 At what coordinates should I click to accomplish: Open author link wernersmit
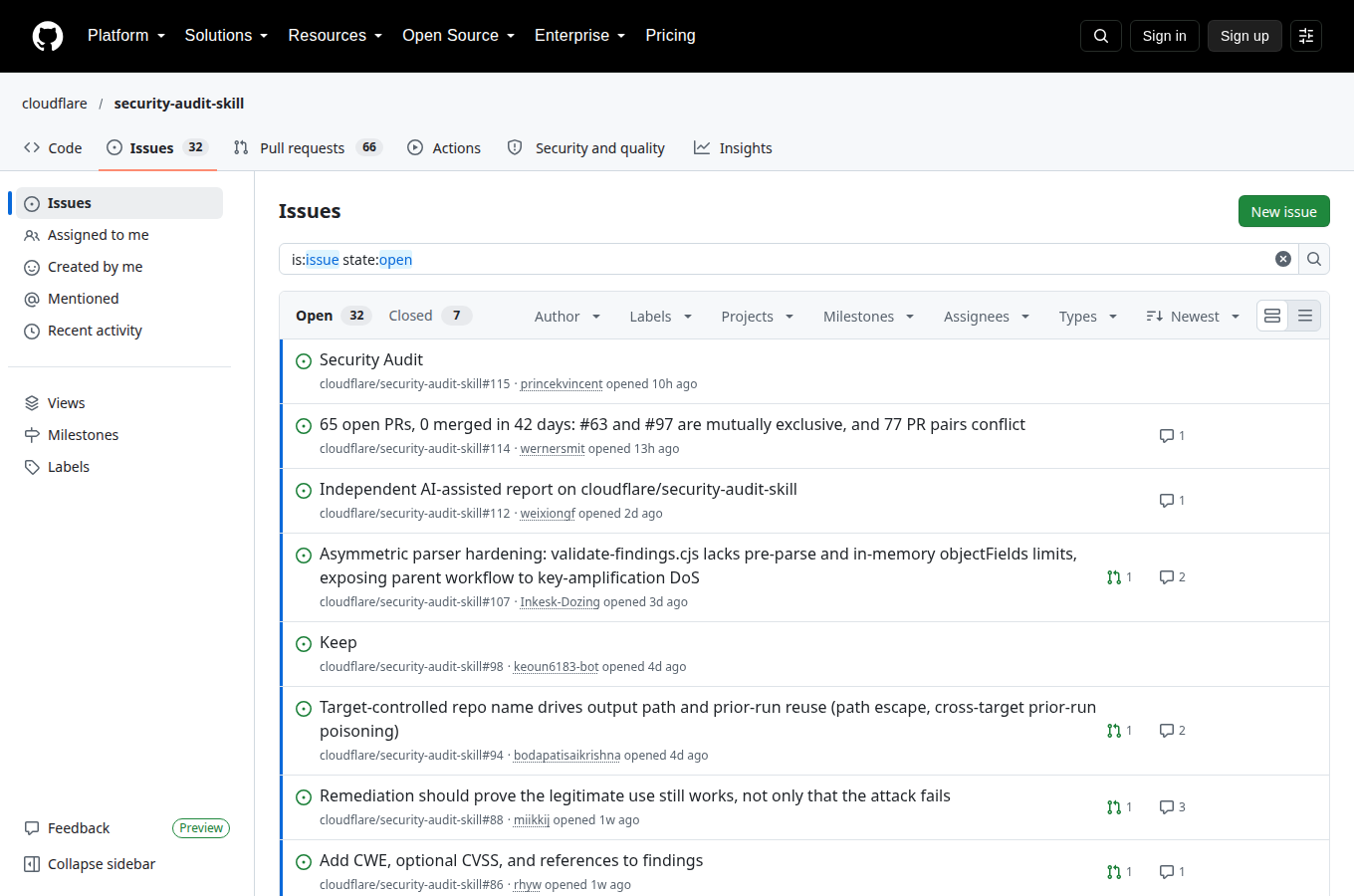point(553,449)
